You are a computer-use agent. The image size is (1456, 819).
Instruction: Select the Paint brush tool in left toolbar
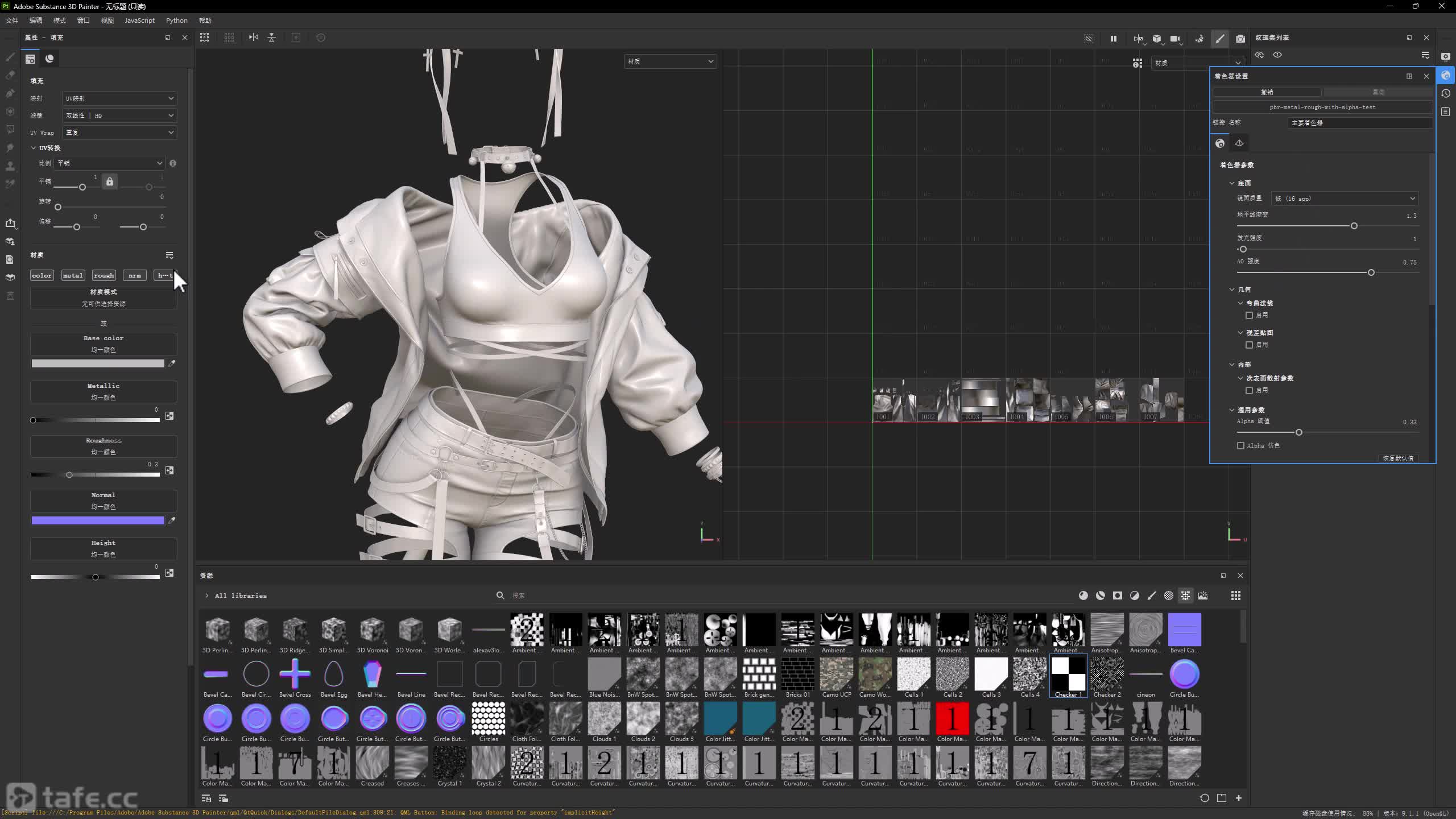click(x=10, y=57)
